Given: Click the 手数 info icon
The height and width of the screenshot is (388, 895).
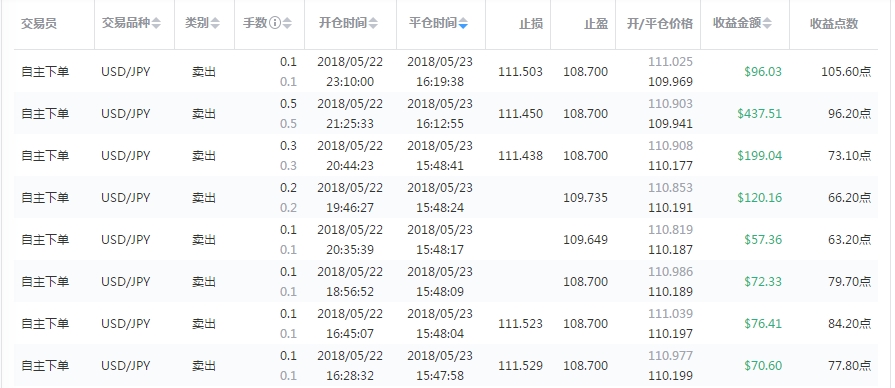Looking at the screenshot, I should [276, 24].
